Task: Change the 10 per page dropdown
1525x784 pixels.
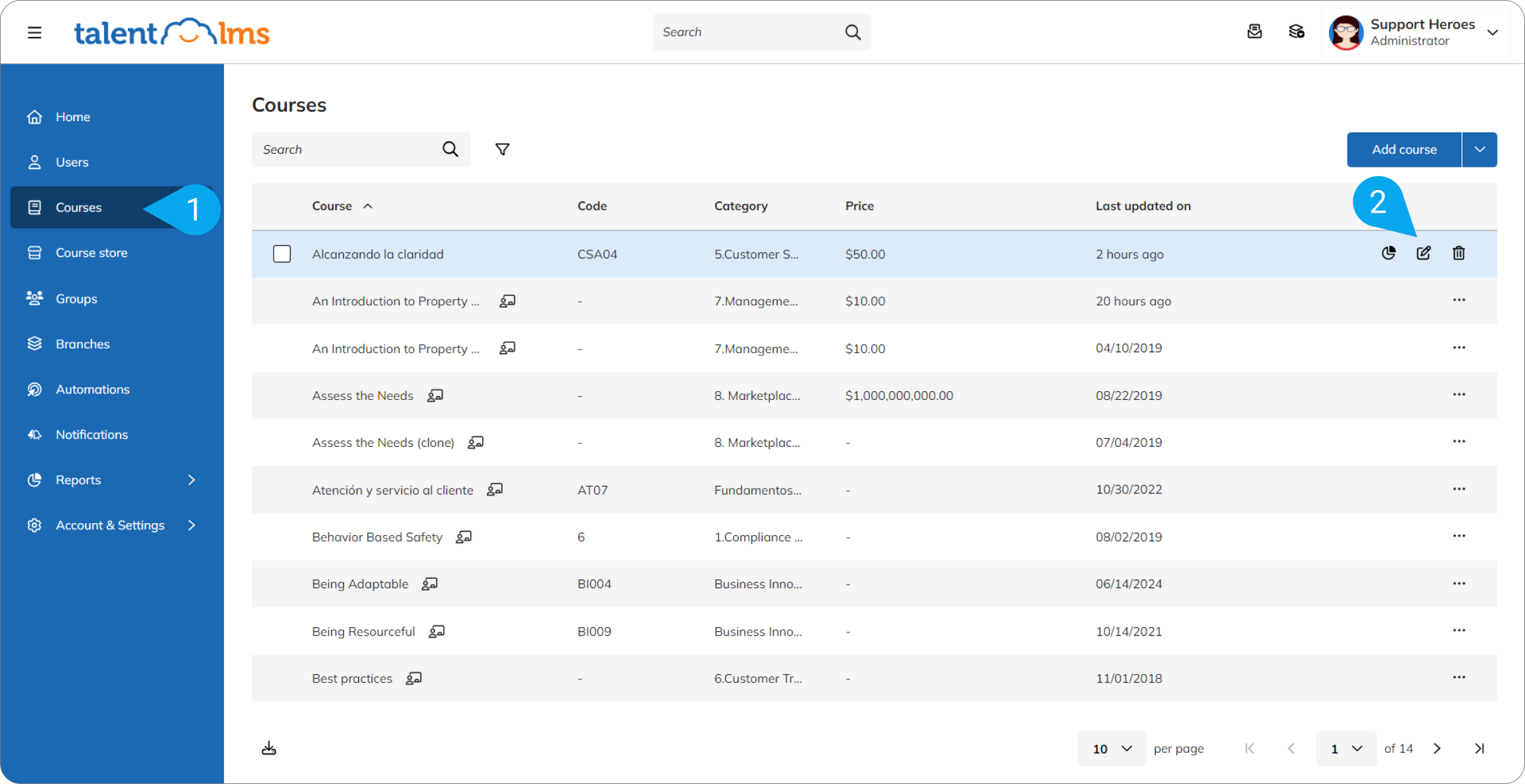Action: 1112,748
